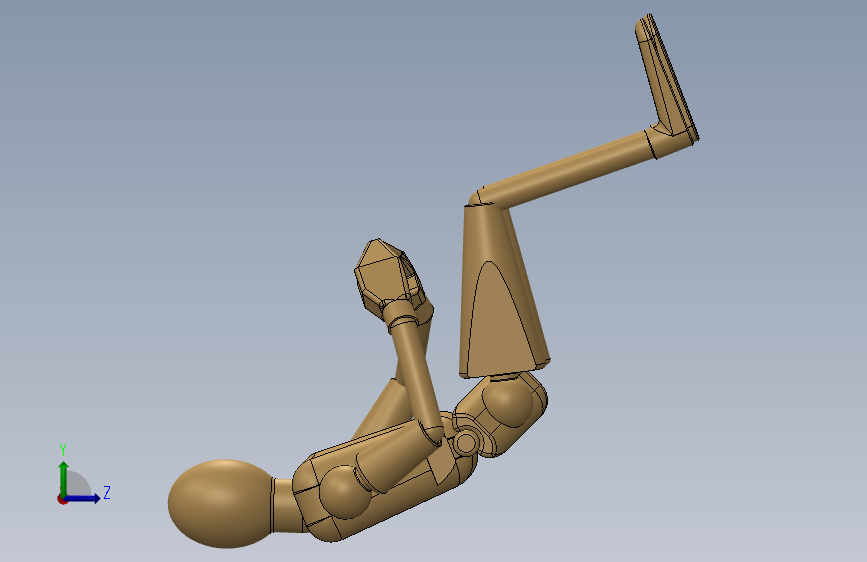The width and height of the screenshot is (867, 562).
Task: Click the circular hip pivot pin
Action: (x=466, y=443)
